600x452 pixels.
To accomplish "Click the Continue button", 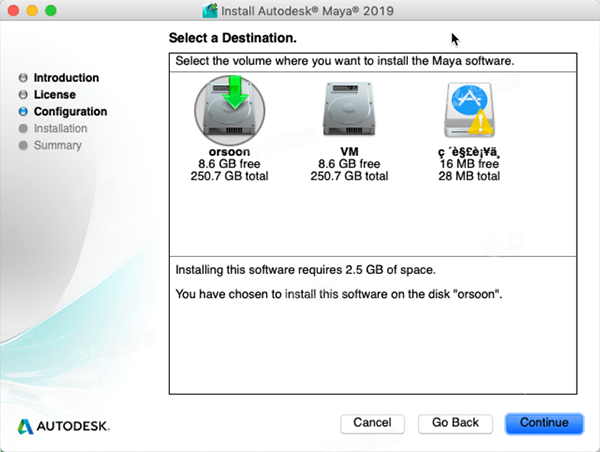I will coord(544,423).
